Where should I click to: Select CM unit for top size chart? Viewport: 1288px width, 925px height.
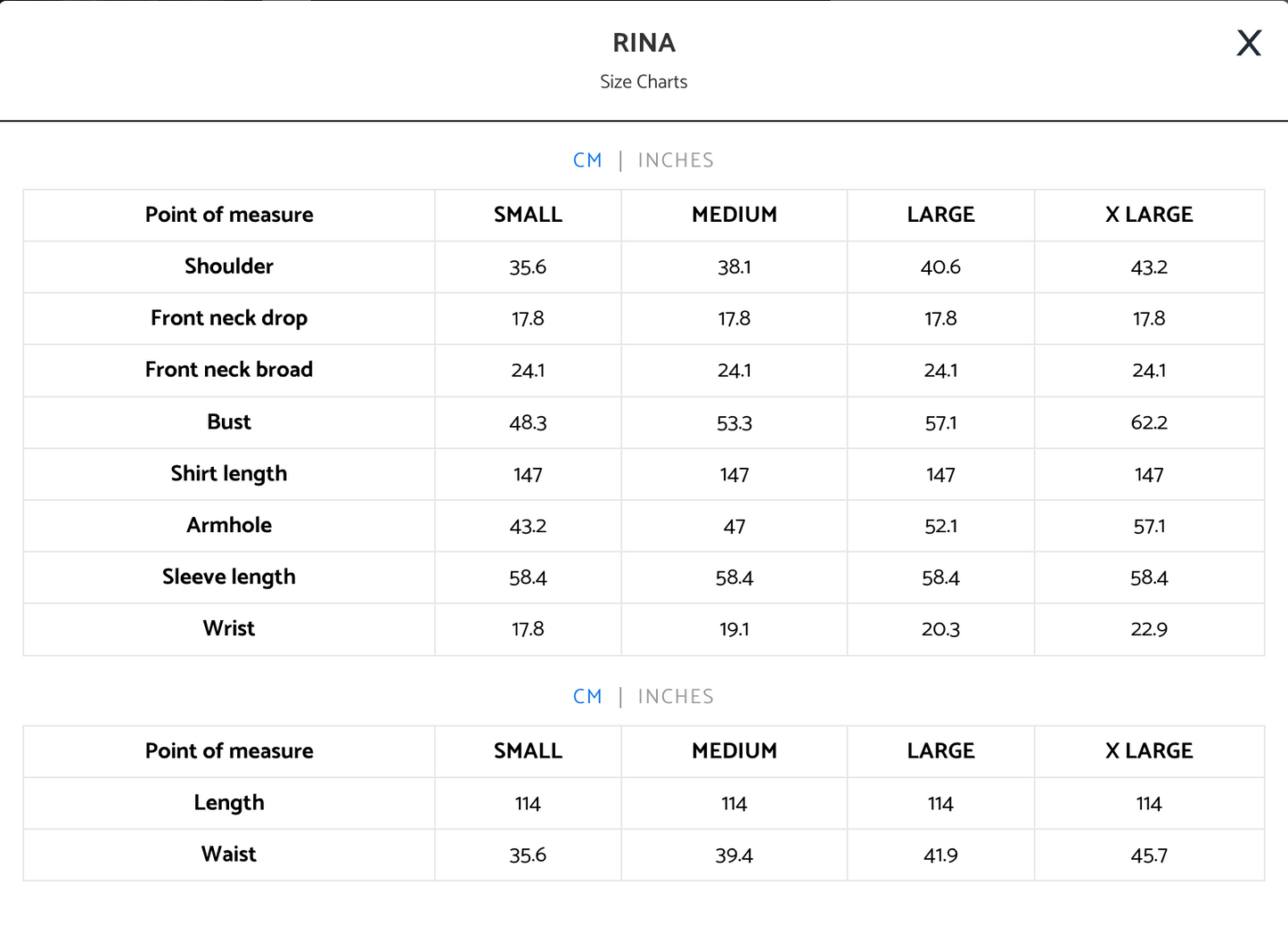coord(587,160)
